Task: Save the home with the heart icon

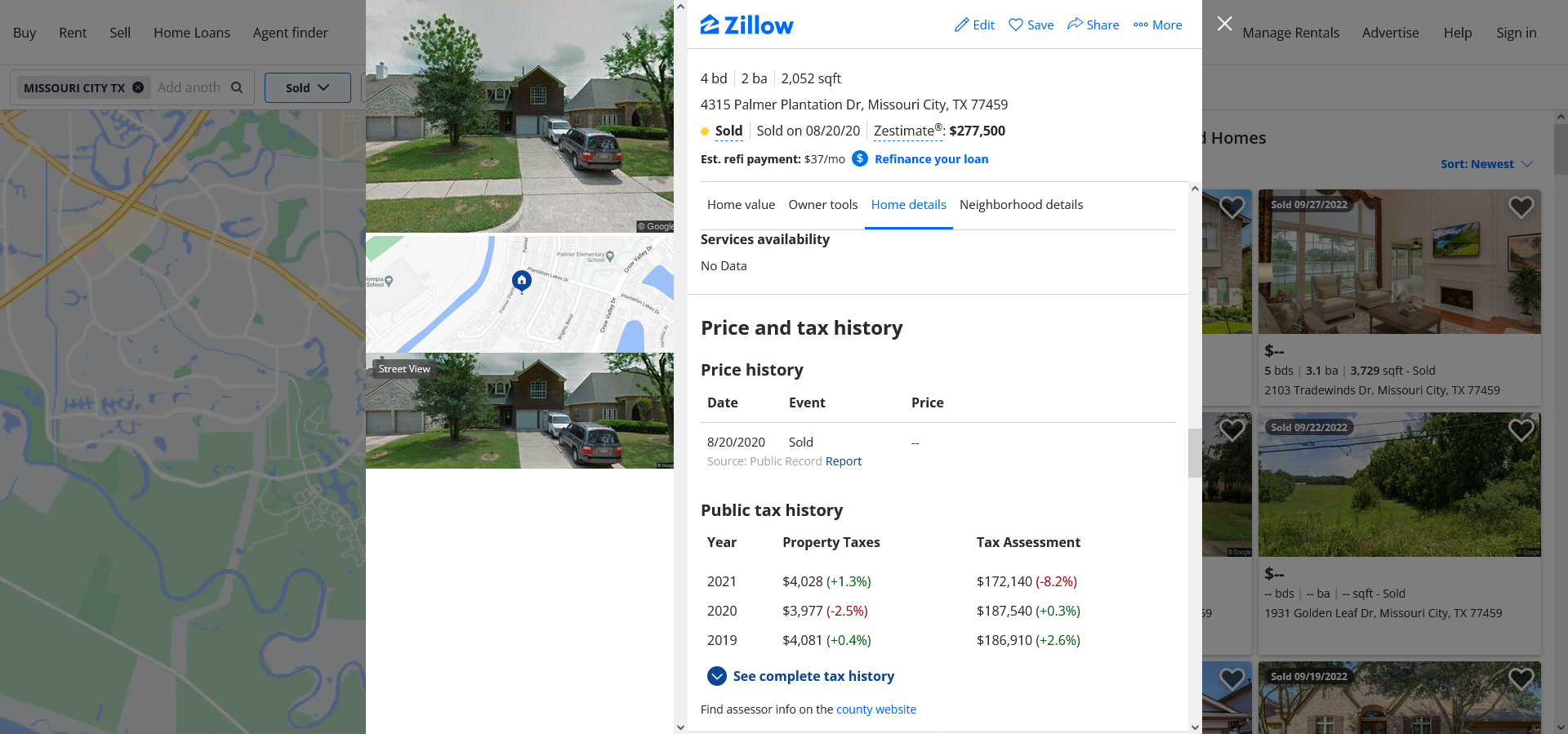Action: pos(1016,25)
